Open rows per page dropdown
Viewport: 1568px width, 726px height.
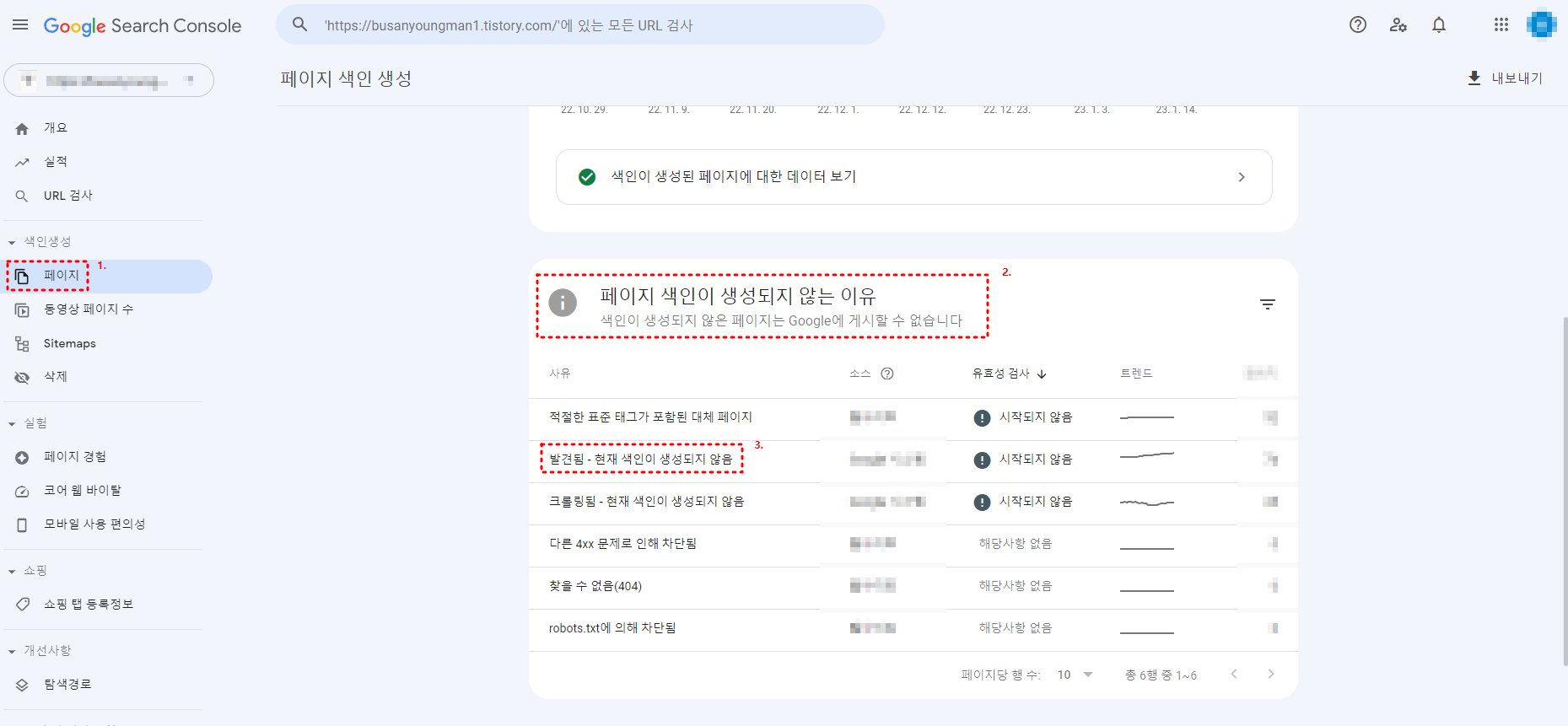(1075, 675)
